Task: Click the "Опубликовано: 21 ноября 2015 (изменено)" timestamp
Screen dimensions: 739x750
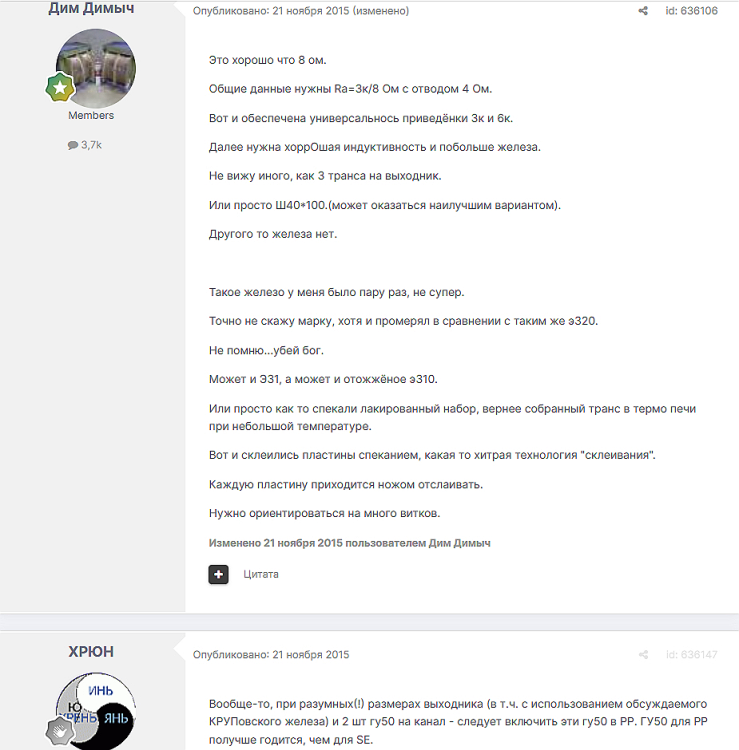Action: tap(301, 11)
